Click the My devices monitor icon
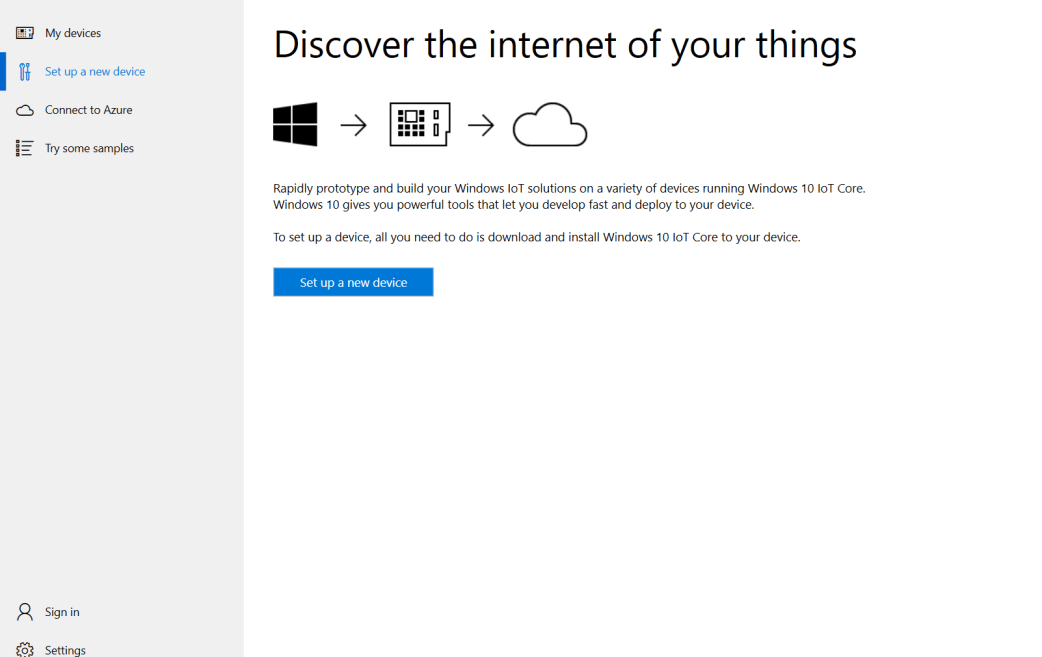Viewport: 1042px width, 657px height. pos(22,33)
